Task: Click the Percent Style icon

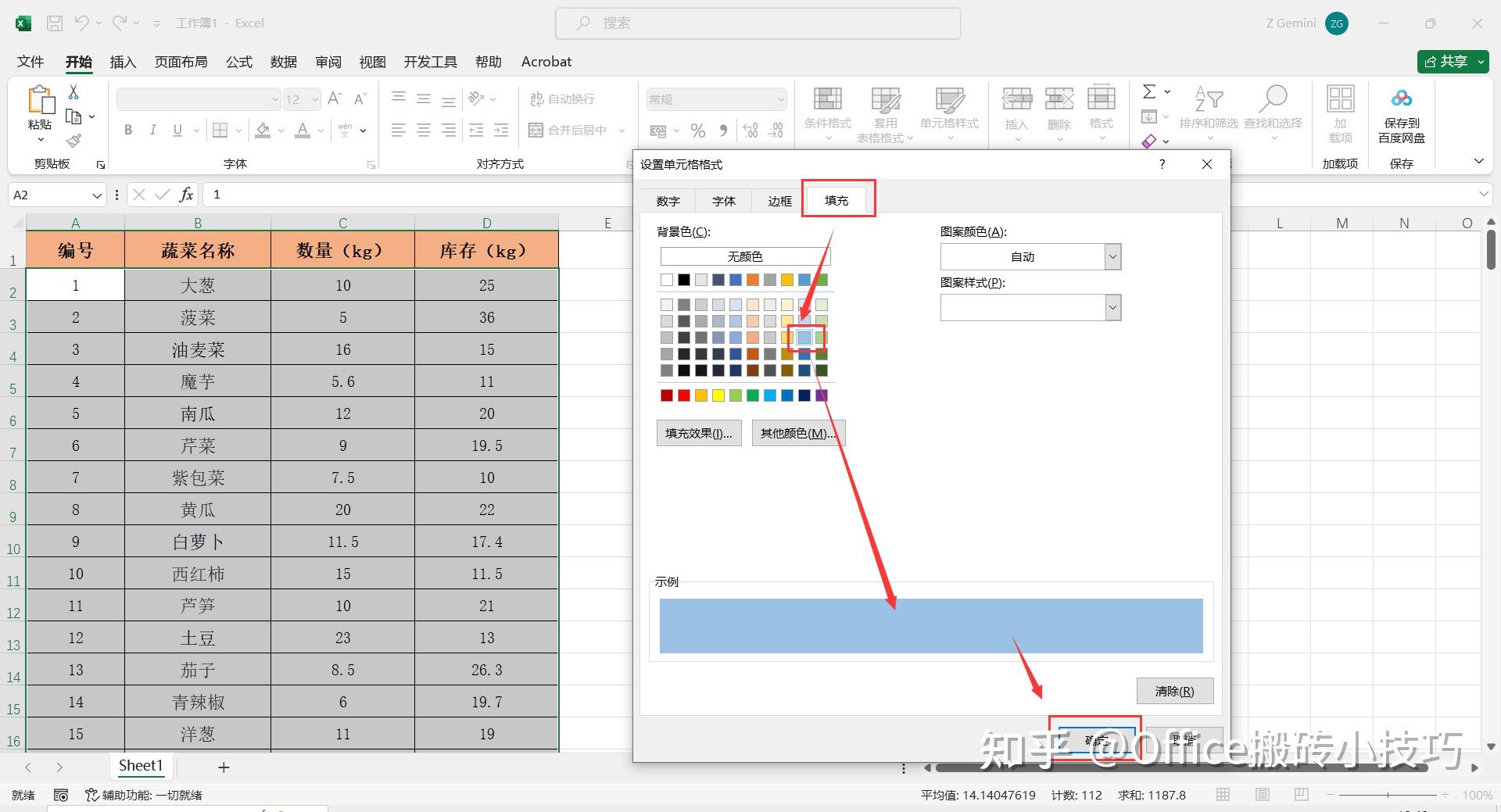Action: [x=698, y=131]
